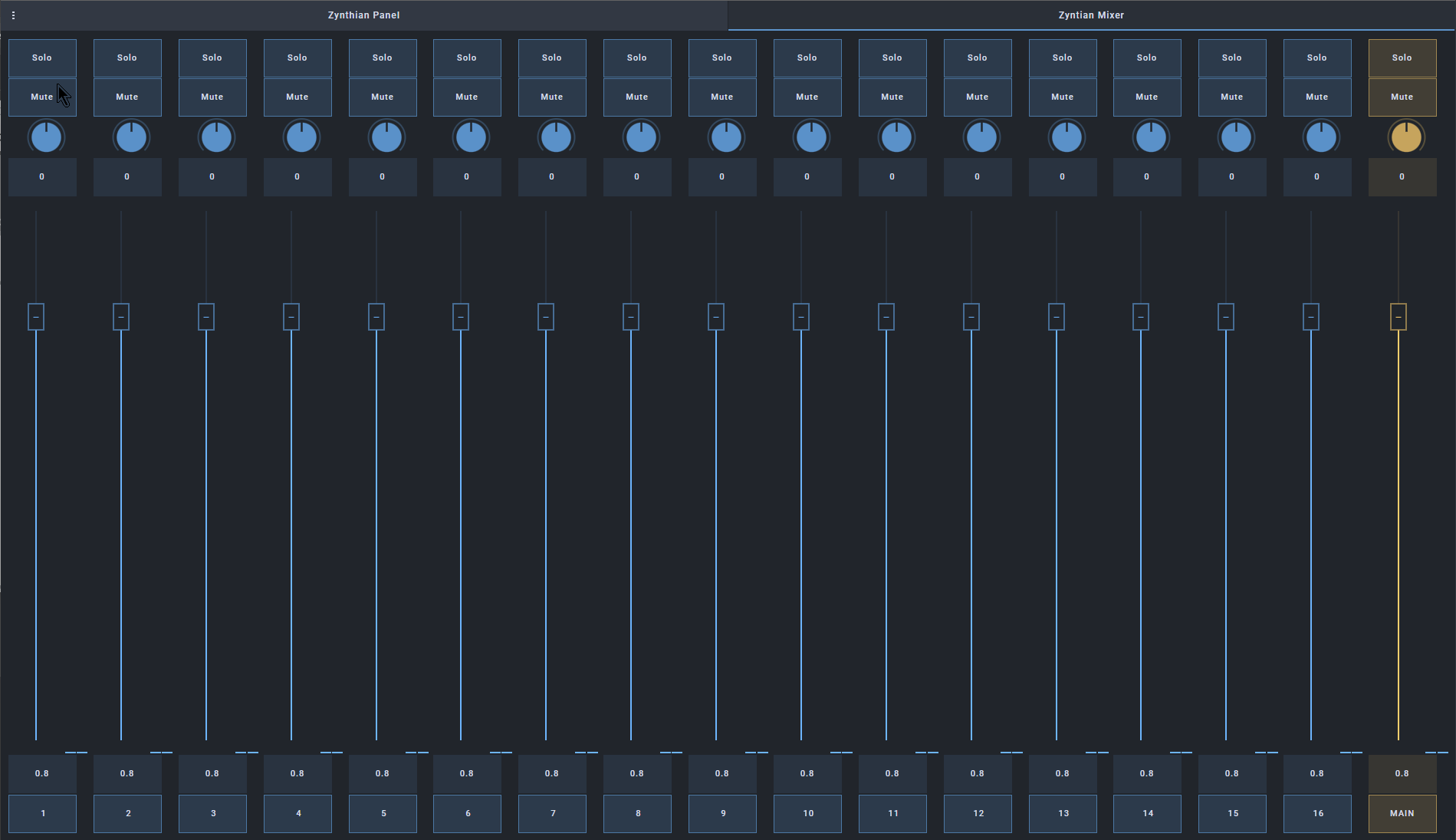
Task: Click the pan knob of channel 16
Action: click(x=1321, y=138)
